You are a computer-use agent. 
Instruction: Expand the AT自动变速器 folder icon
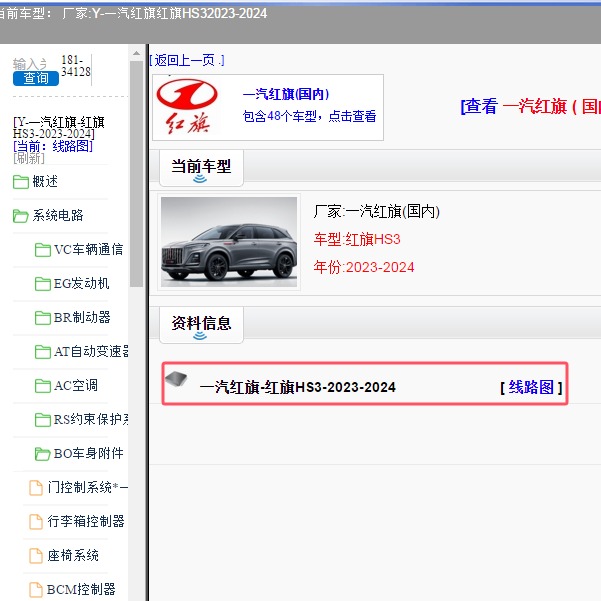click(43, 352)
